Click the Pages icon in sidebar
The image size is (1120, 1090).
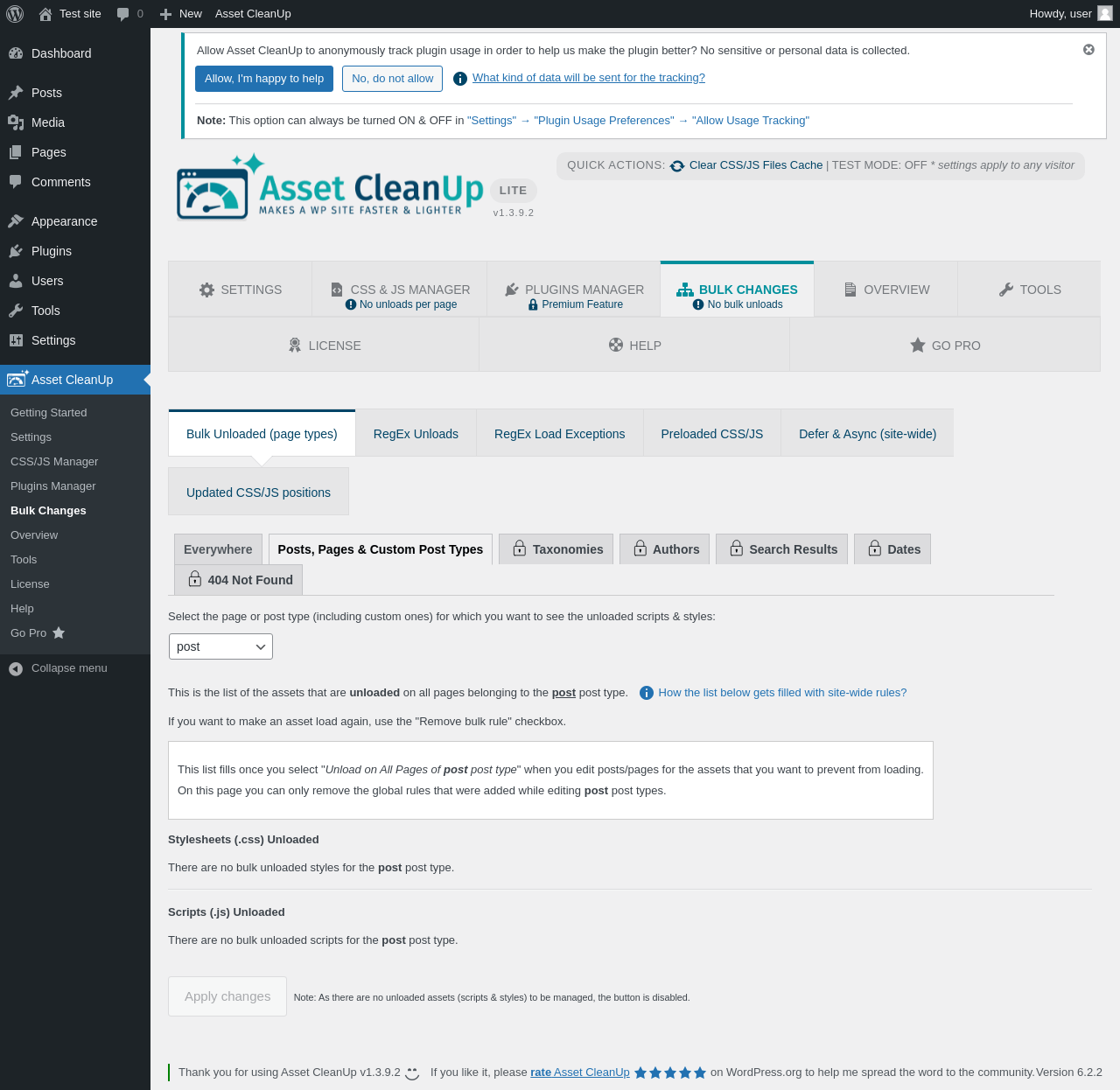point(16,152)
